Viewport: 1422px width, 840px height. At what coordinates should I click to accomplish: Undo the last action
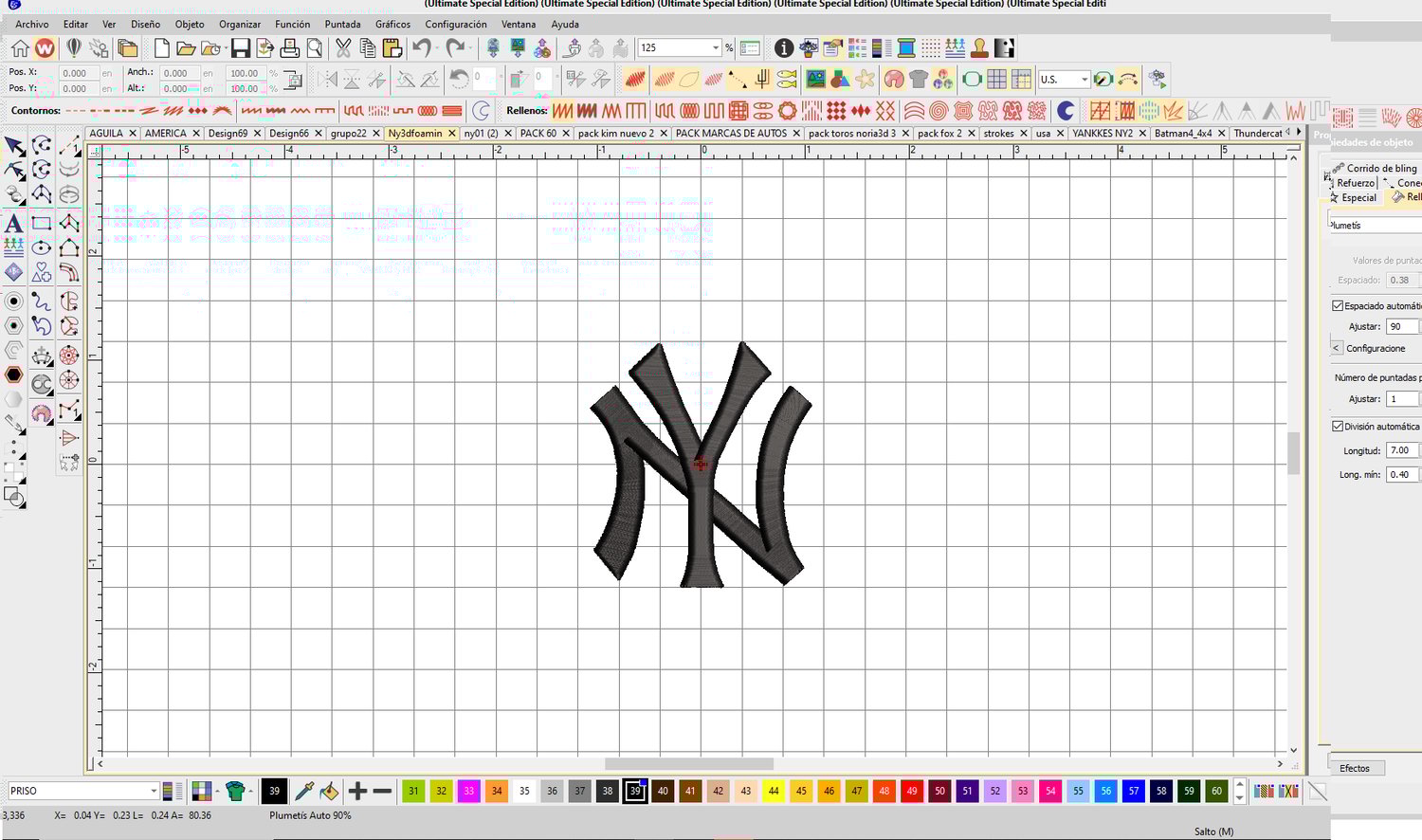(422, 48)
